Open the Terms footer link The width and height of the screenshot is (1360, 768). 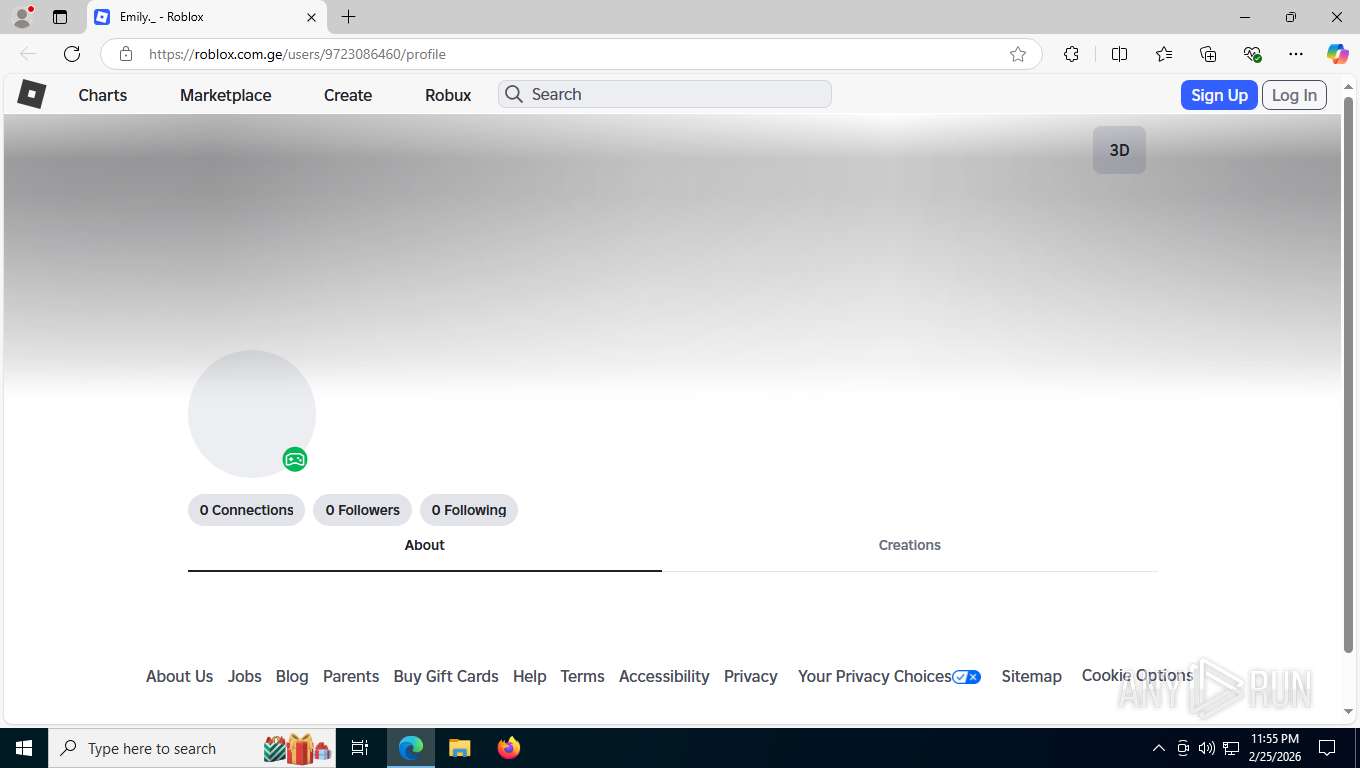point(582,677)
